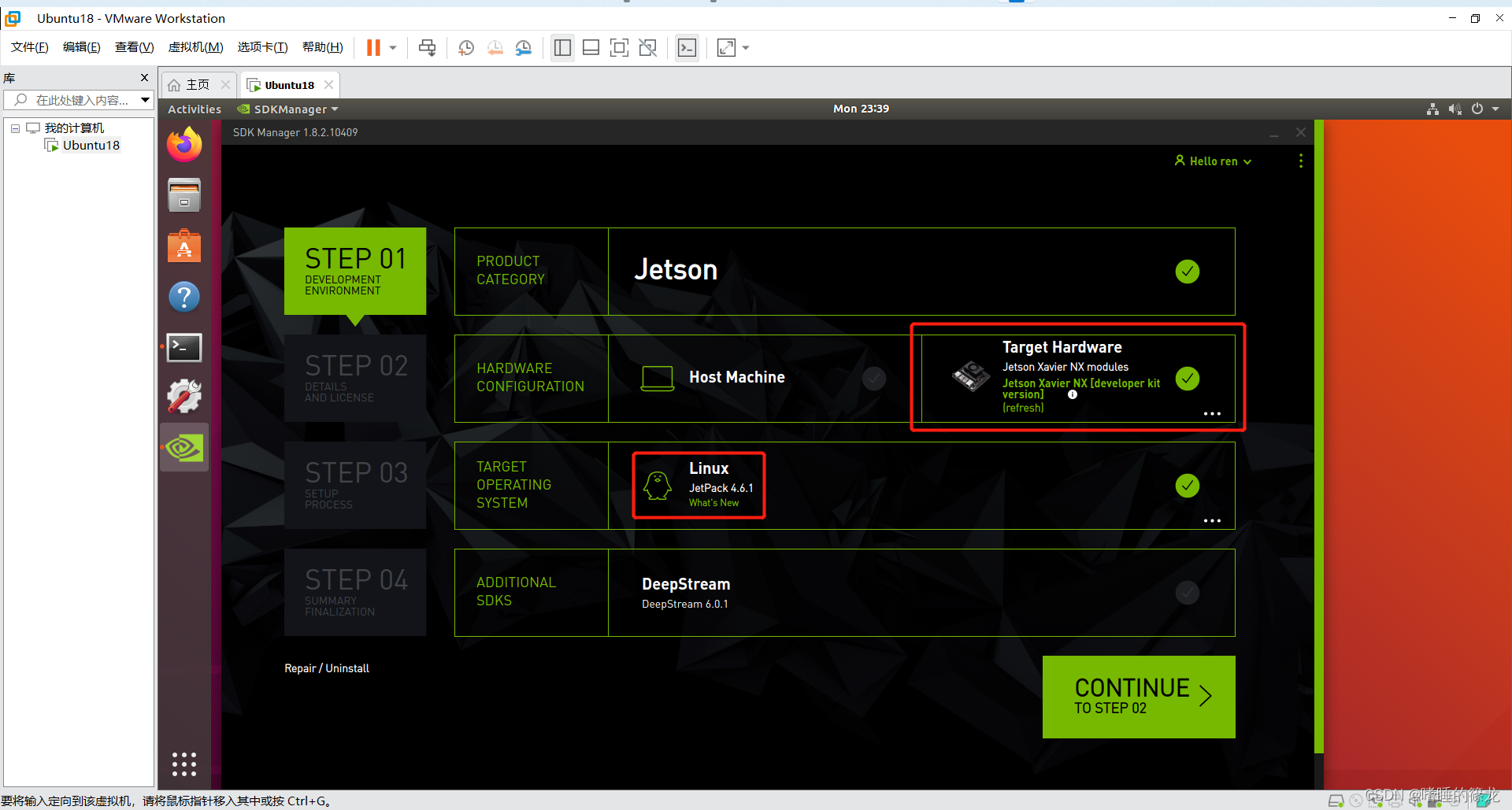This screenshot has height=810, width=1512.
Task: Open the settings tools dock icon
Action: pos(184,397)
